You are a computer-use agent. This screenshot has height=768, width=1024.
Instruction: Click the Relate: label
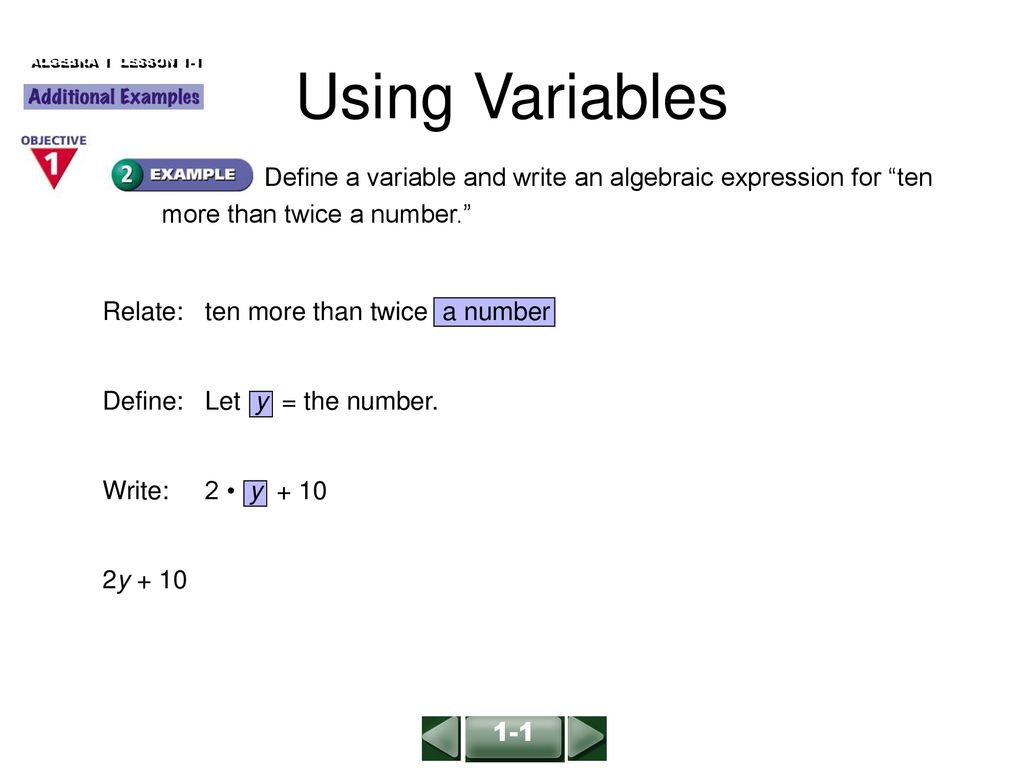(x=143, y=312)
